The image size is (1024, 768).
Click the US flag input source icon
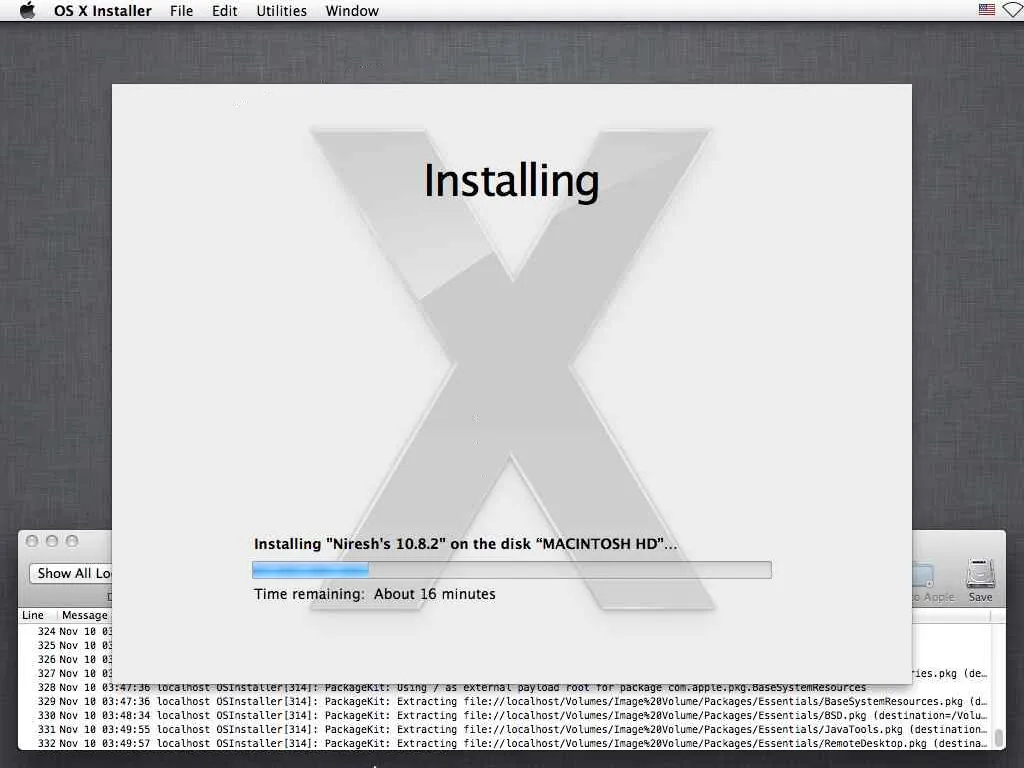(x=987, y=10)
